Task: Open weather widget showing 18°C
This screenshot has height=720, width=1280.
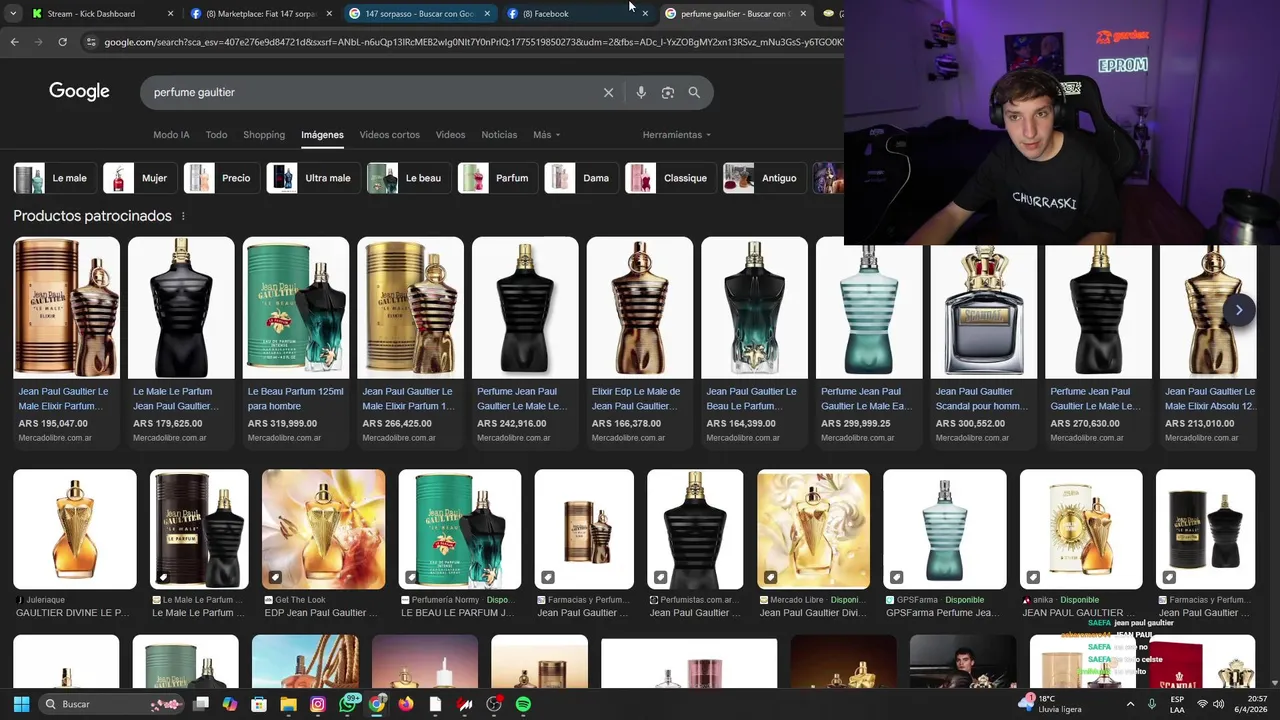Action: point(1051,704)
